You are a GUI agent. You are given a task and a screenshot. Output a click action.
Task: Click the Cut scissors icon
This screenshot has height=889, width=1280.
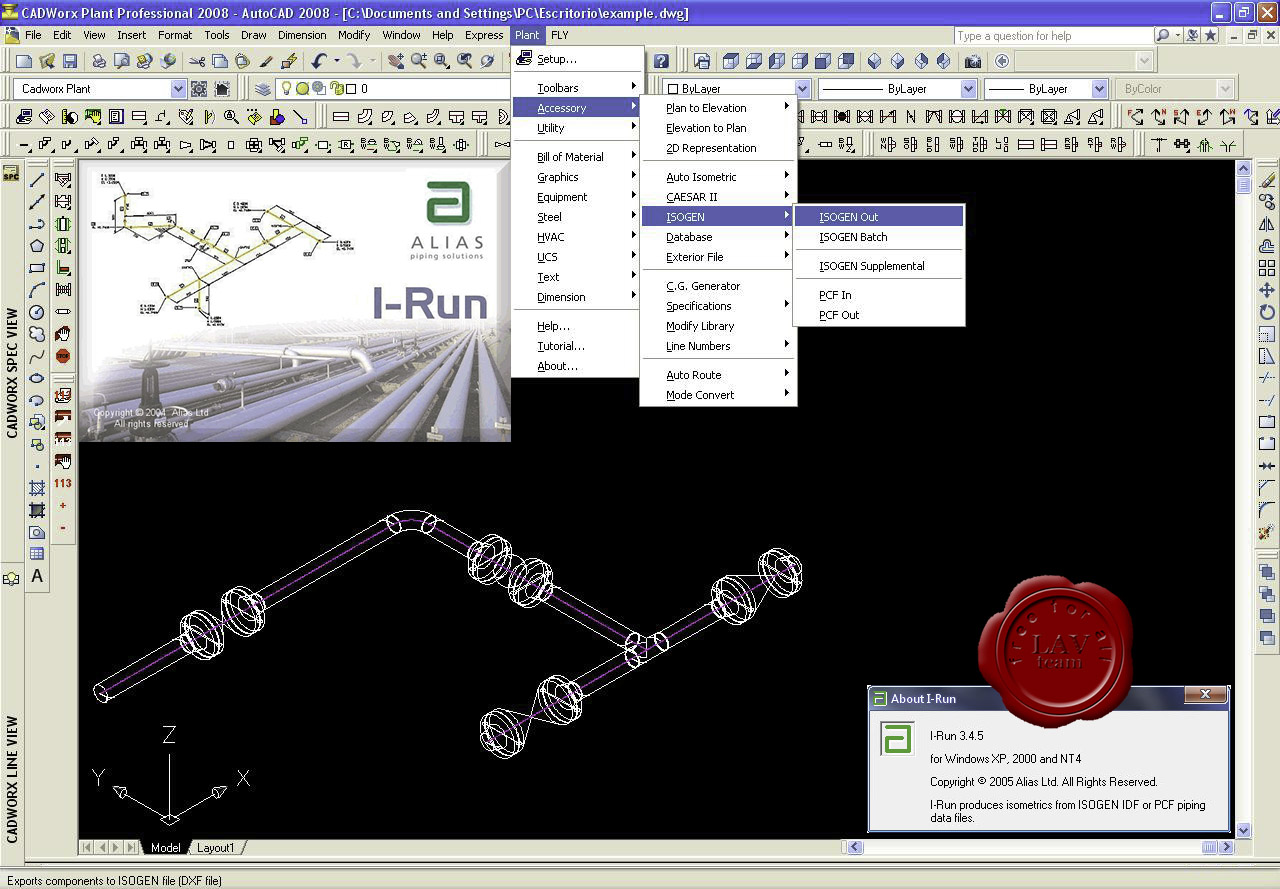pyautogui.click(x=197, y=61)
